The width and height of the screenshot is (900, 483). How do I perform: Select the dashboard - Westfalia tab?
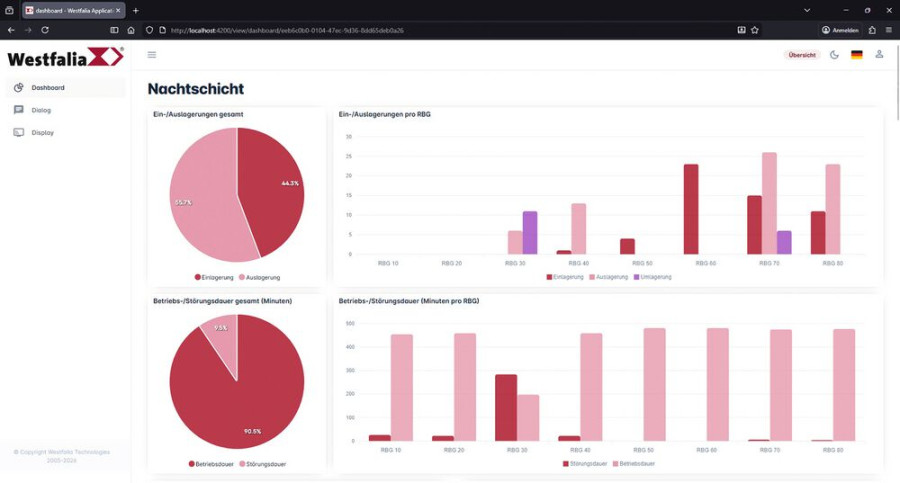point(73,10)
